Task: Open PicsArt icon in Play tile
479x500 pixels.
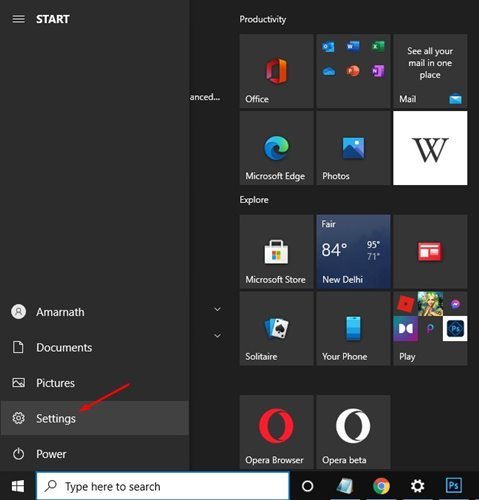Action: click(x=430, y=329)
